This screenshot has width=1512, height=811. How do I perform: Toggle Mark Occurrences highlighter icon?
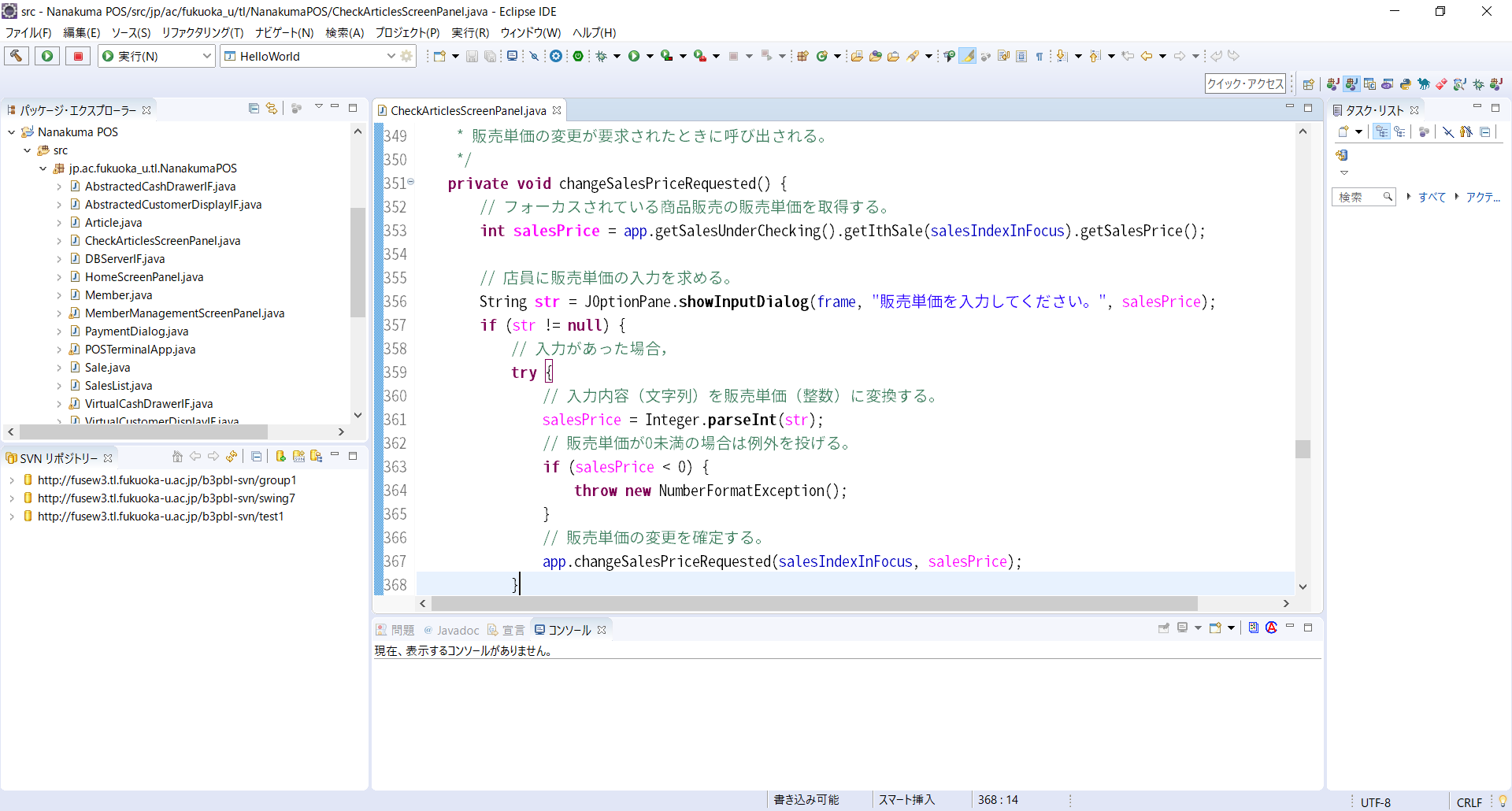(968, 56)
